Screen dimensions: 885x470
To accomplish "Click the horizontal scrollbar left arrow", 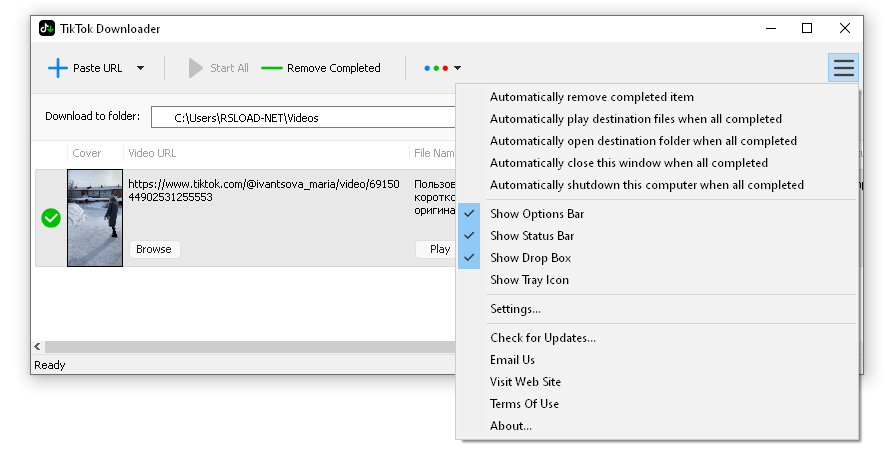I will (38, 346).
